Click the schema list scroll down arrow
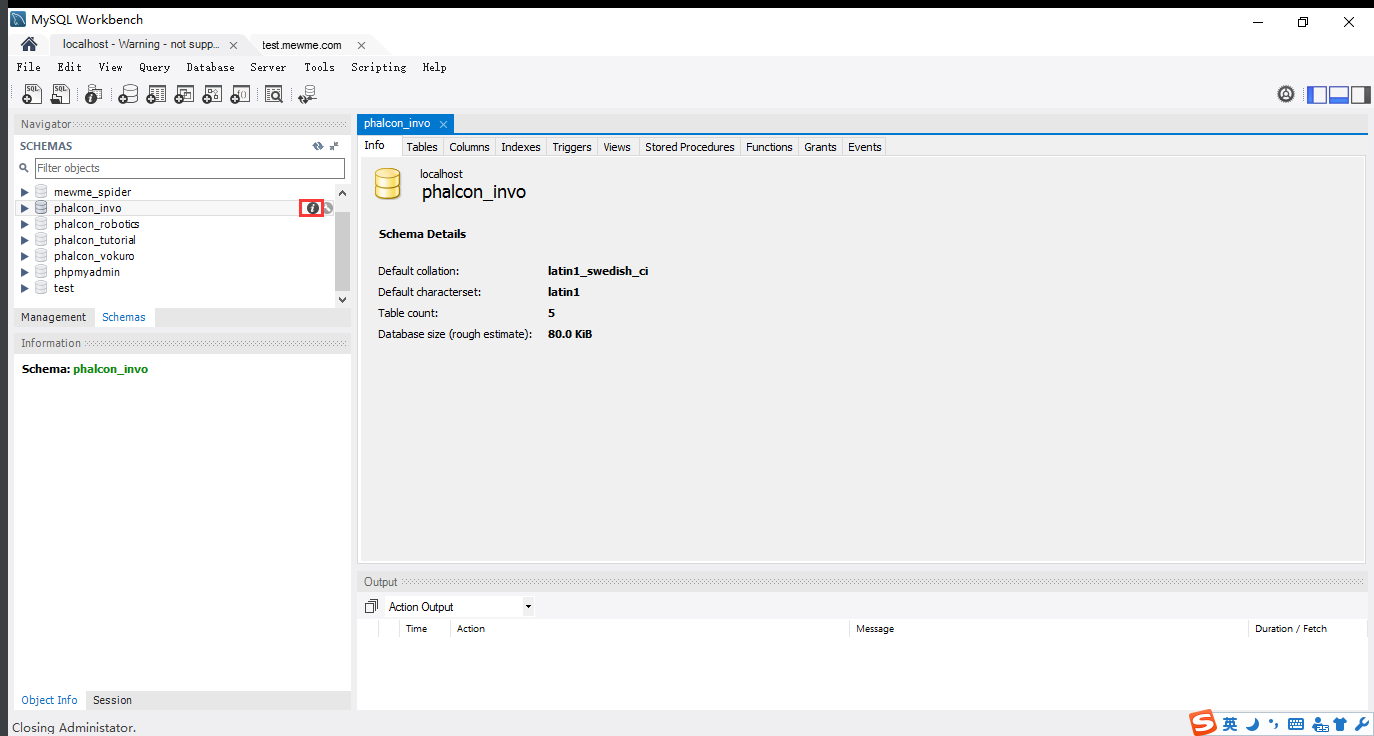Image resolution: width=1374 pixels, height=736 pixels. click(x=343, y=299)
